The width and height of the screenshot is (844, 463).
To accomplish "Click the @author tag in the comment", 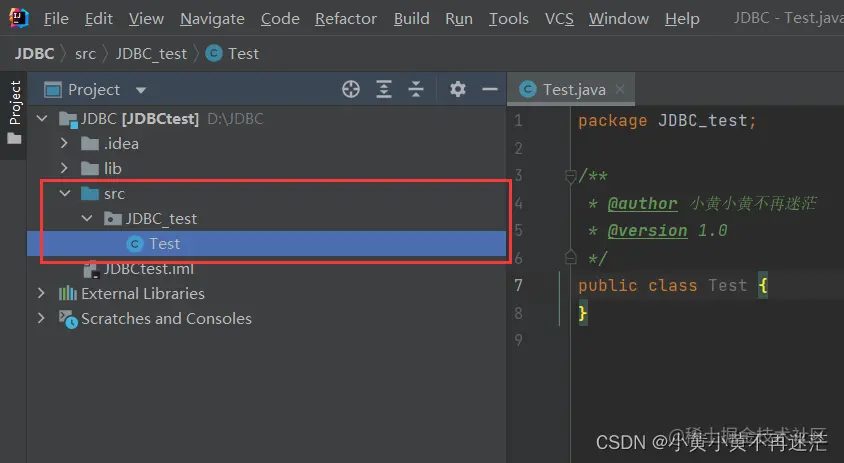I will point(642,204).
